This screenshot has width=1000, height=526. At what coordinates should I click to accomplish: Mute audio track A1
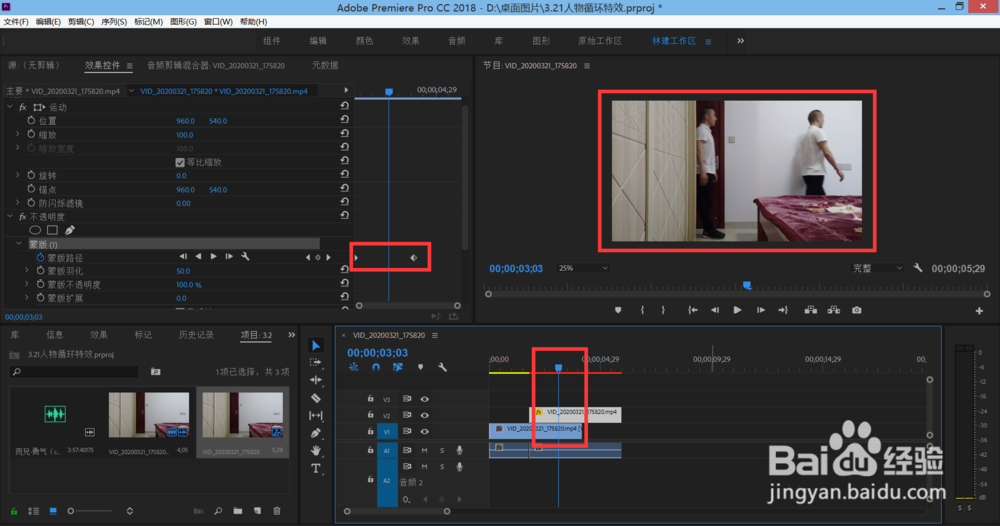[424, 450]
